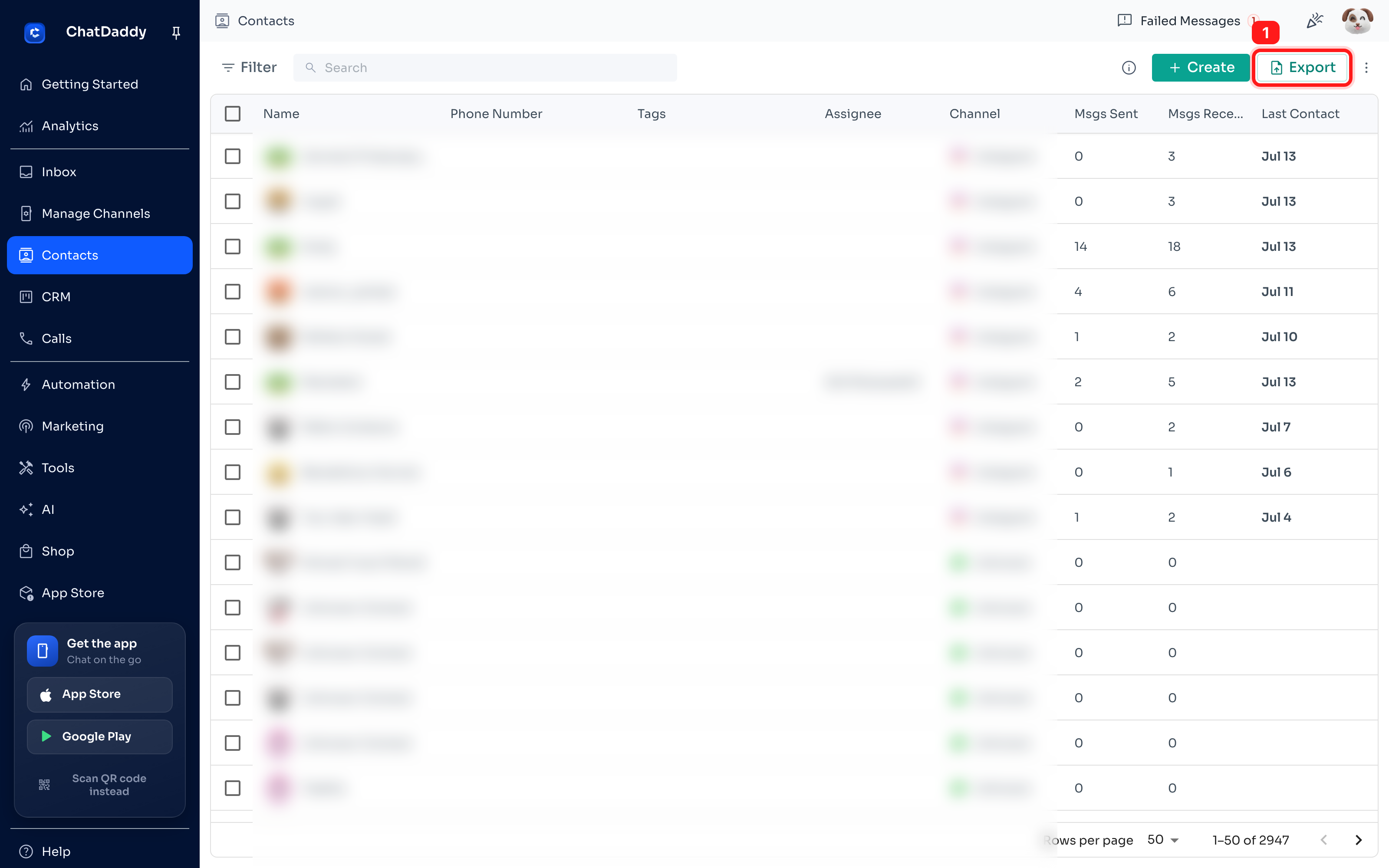Open the Help section

(x=100, y=852)
